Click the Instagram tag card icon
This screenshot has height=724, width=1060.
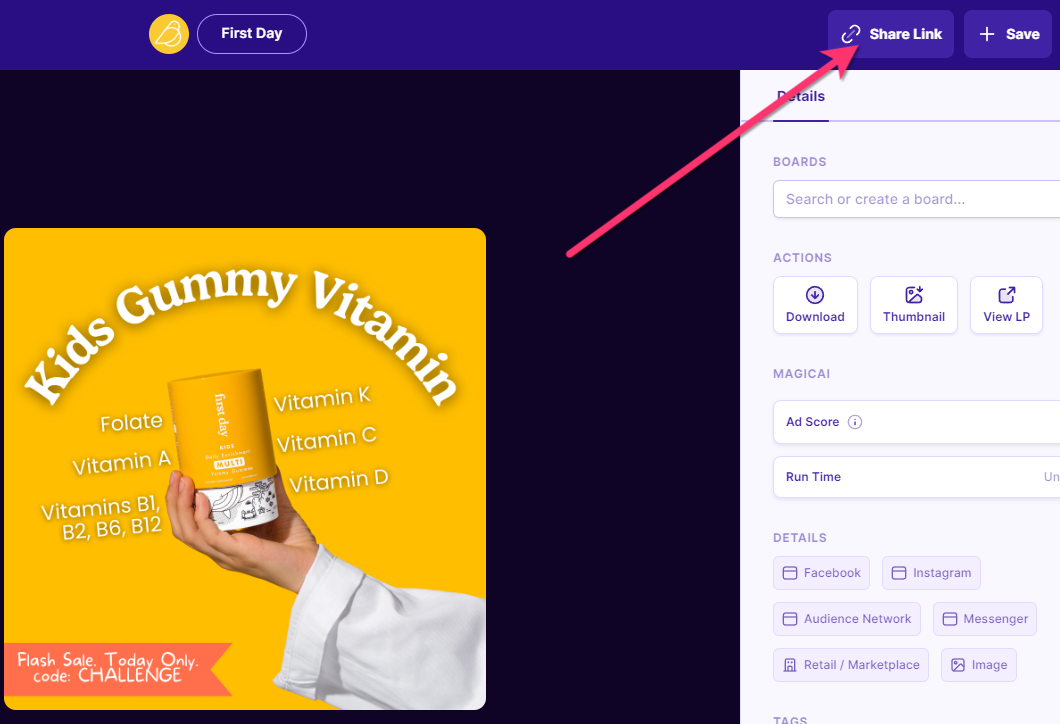pos(898,573)
